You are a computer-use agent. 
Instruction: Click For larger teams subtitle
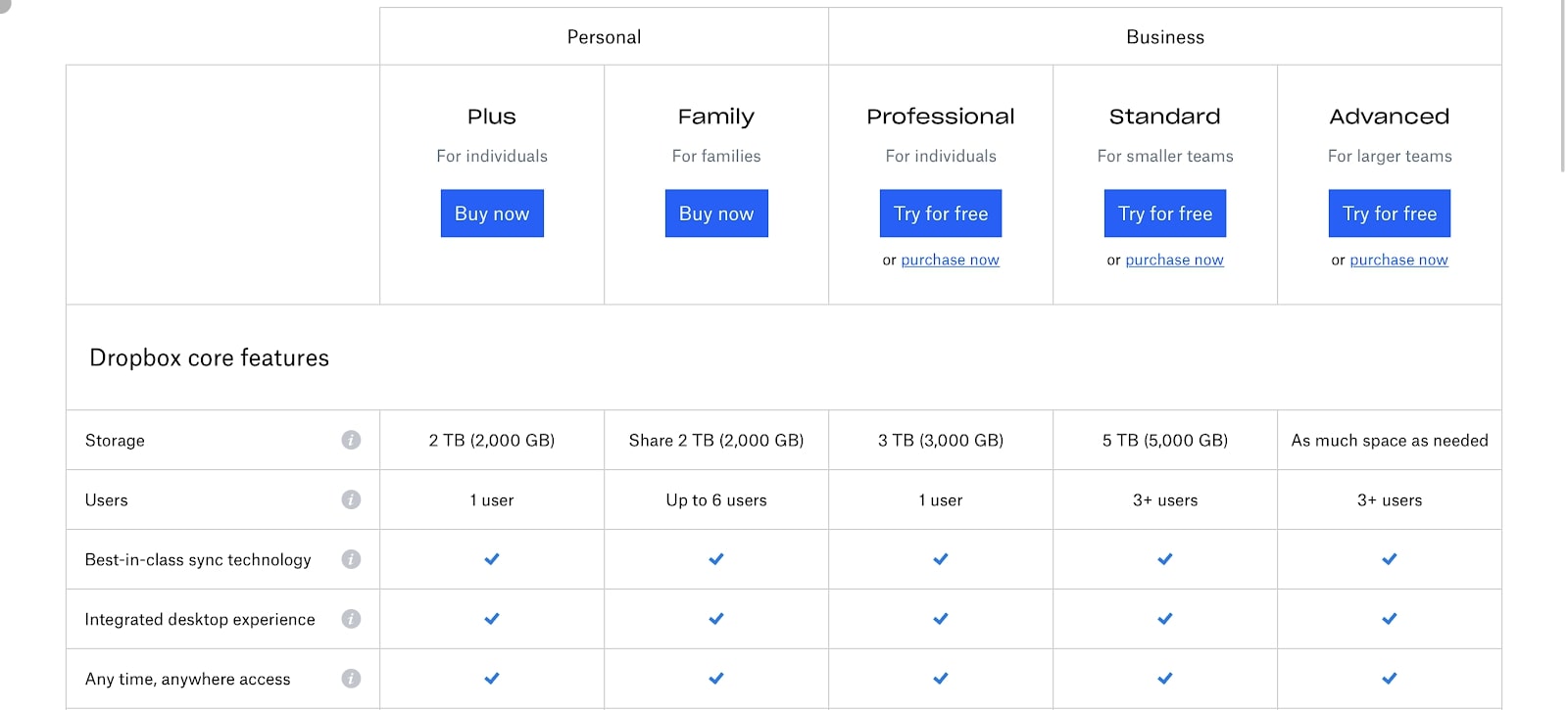[x=1390, y=156]
